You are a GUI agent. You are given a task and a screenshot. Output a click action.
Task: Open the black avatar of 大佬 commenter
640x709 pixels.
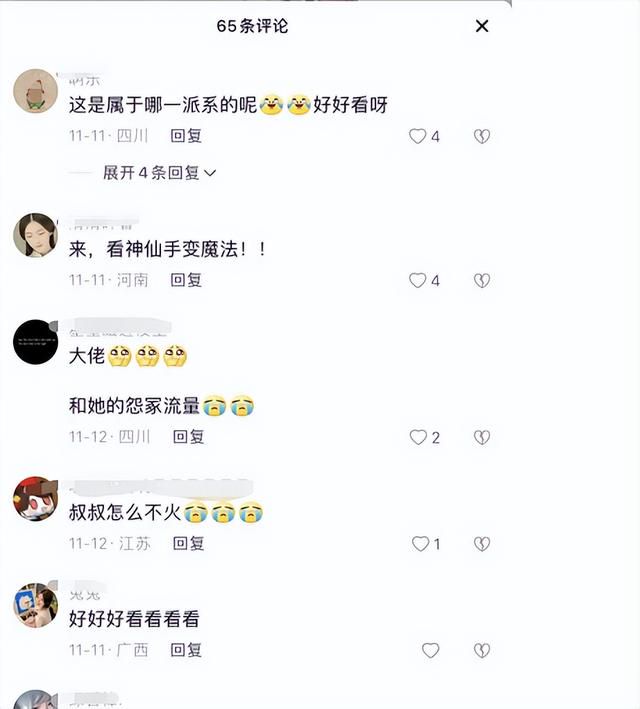pos(35,342)
